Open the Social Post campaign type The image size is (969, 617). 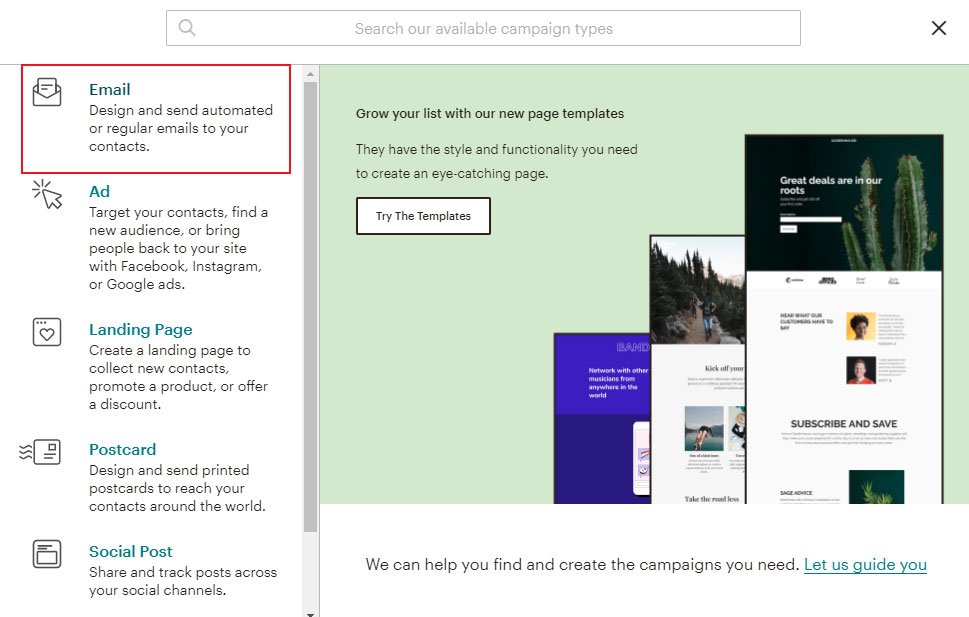tap(130, 551)
